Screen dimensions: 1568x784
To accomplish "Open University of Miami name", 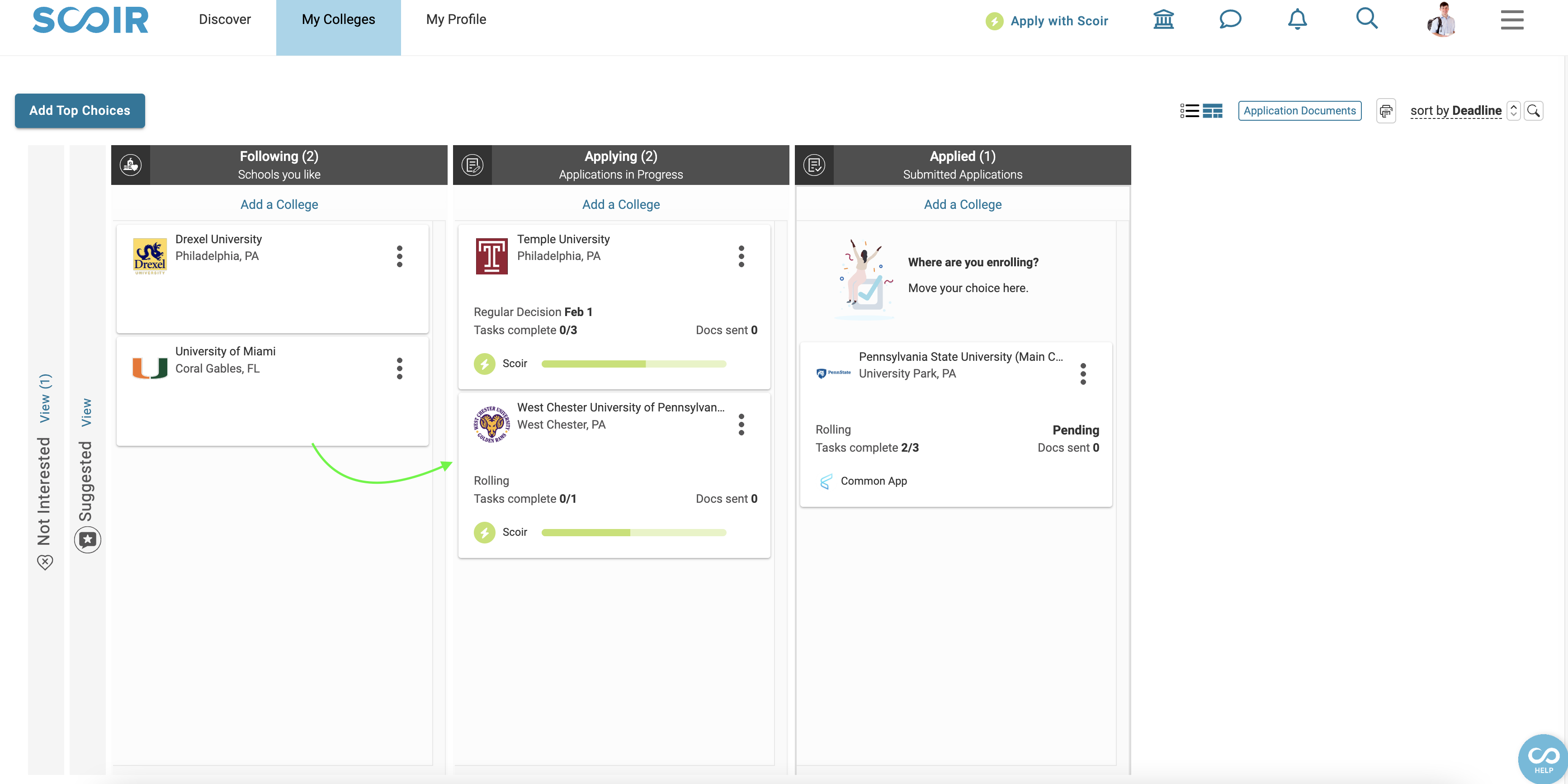I will coord(225,351).
